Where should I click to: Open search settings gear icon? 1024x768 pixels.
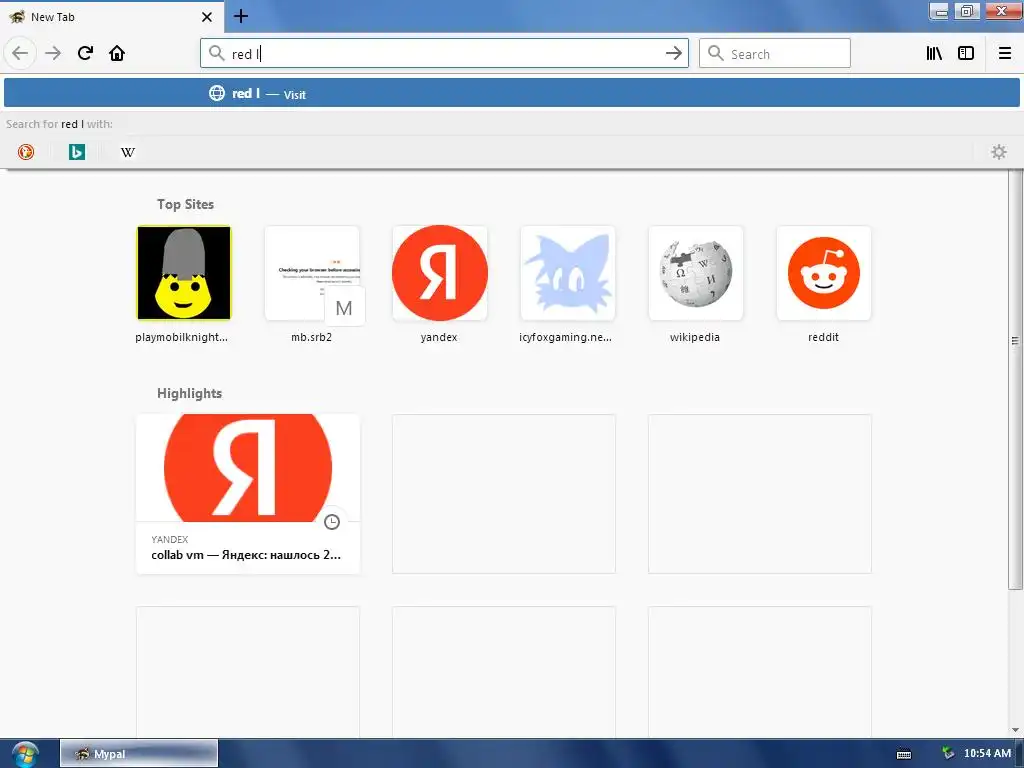[x=999, y=152]
